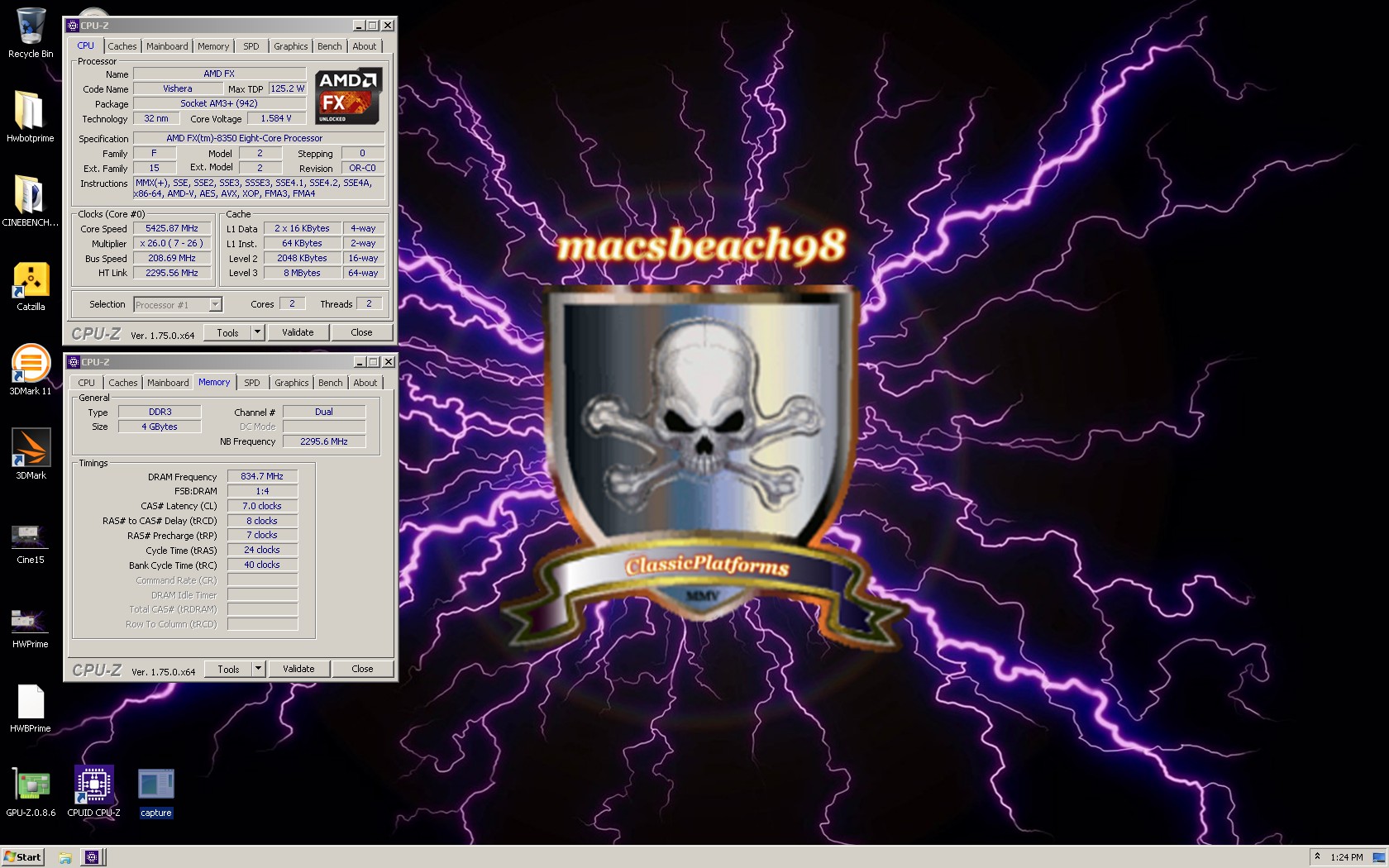Screen dimensions: 1389x868
Task: Switch to Caches tab in top CPU-Z
Action: pyautogui.click(x=122, y=46)
